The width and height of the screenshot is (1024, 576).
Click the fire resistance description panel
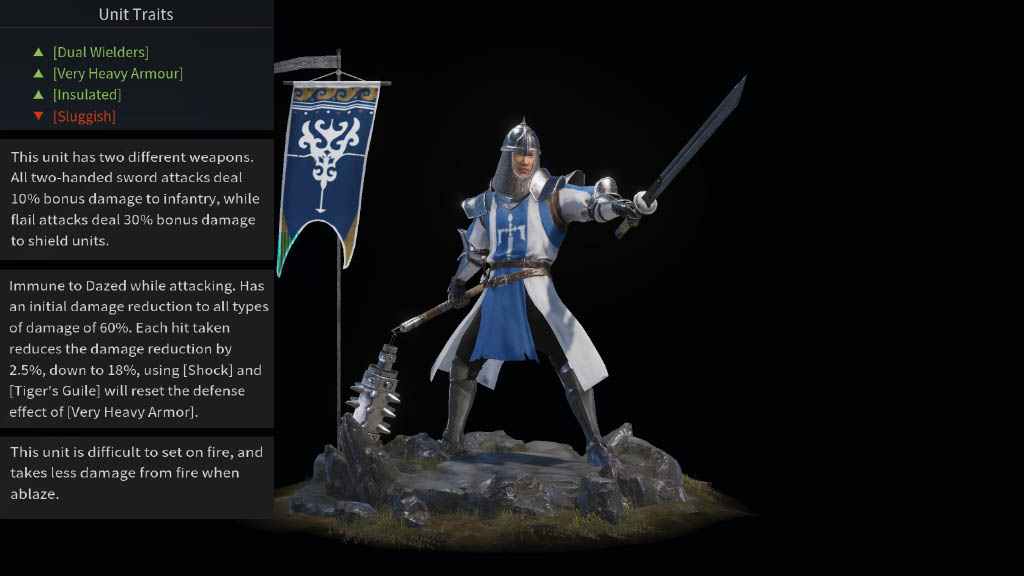(x=136, y=473)
